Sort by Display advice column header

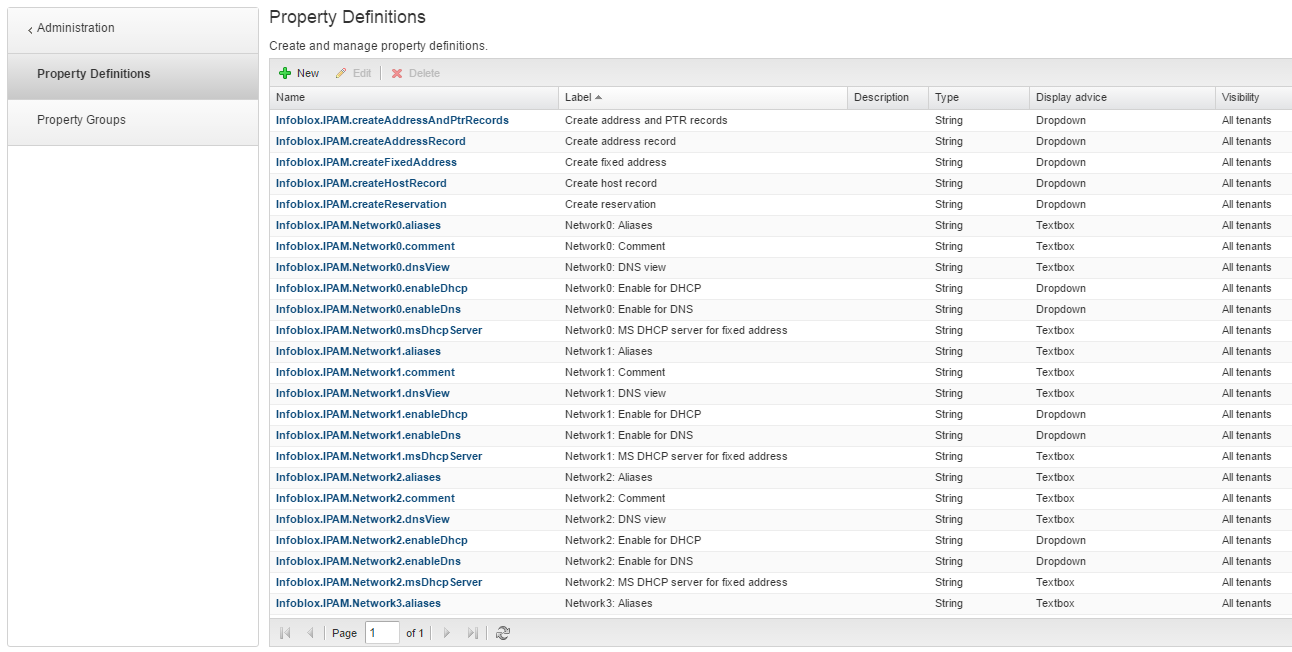(x=1122, y=97)
